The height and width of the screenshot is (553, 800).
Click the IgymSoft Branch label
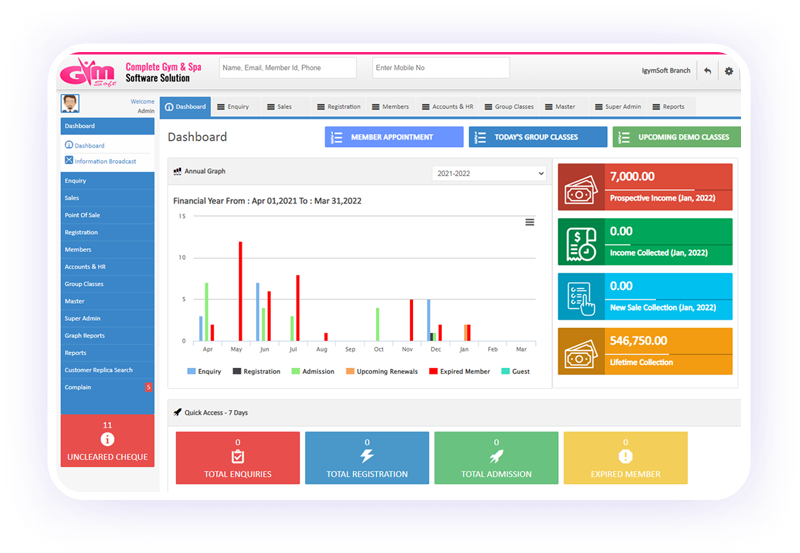coord(666,70)
